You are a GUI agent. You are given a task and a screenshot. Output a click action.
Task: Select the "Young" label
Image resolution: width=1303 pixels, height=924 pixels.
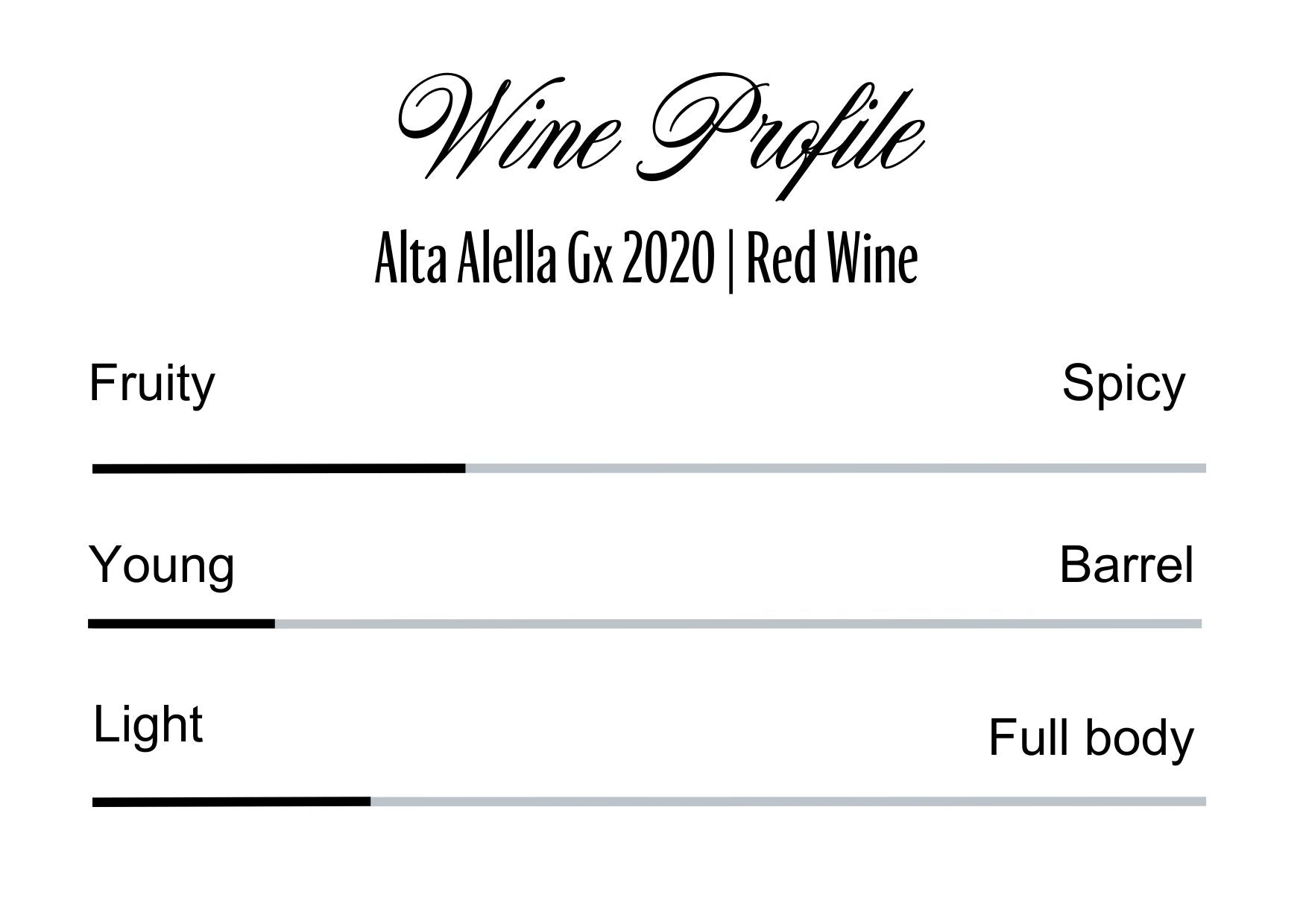[x=161, y=566]
